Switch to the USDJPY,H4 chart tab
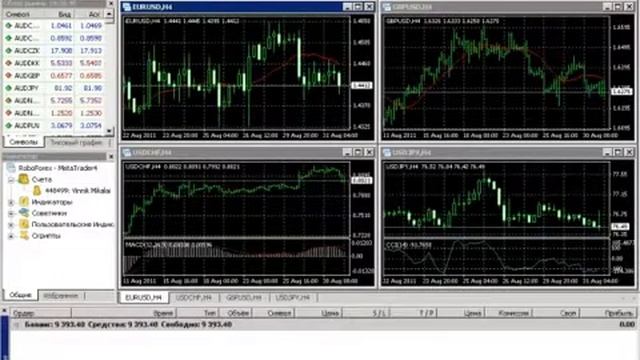This screenshot has height=360, width=640. click(x=293, y=298)
